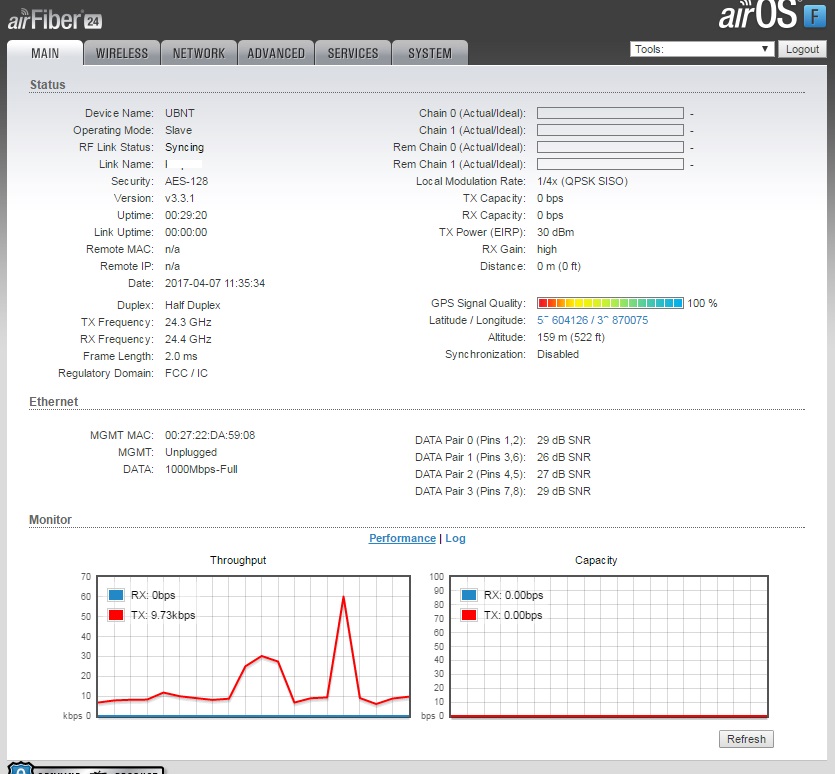This screenshot has width=835, height=774.
Task: Select the ADVANCED tab
Action: pos(276,53)
